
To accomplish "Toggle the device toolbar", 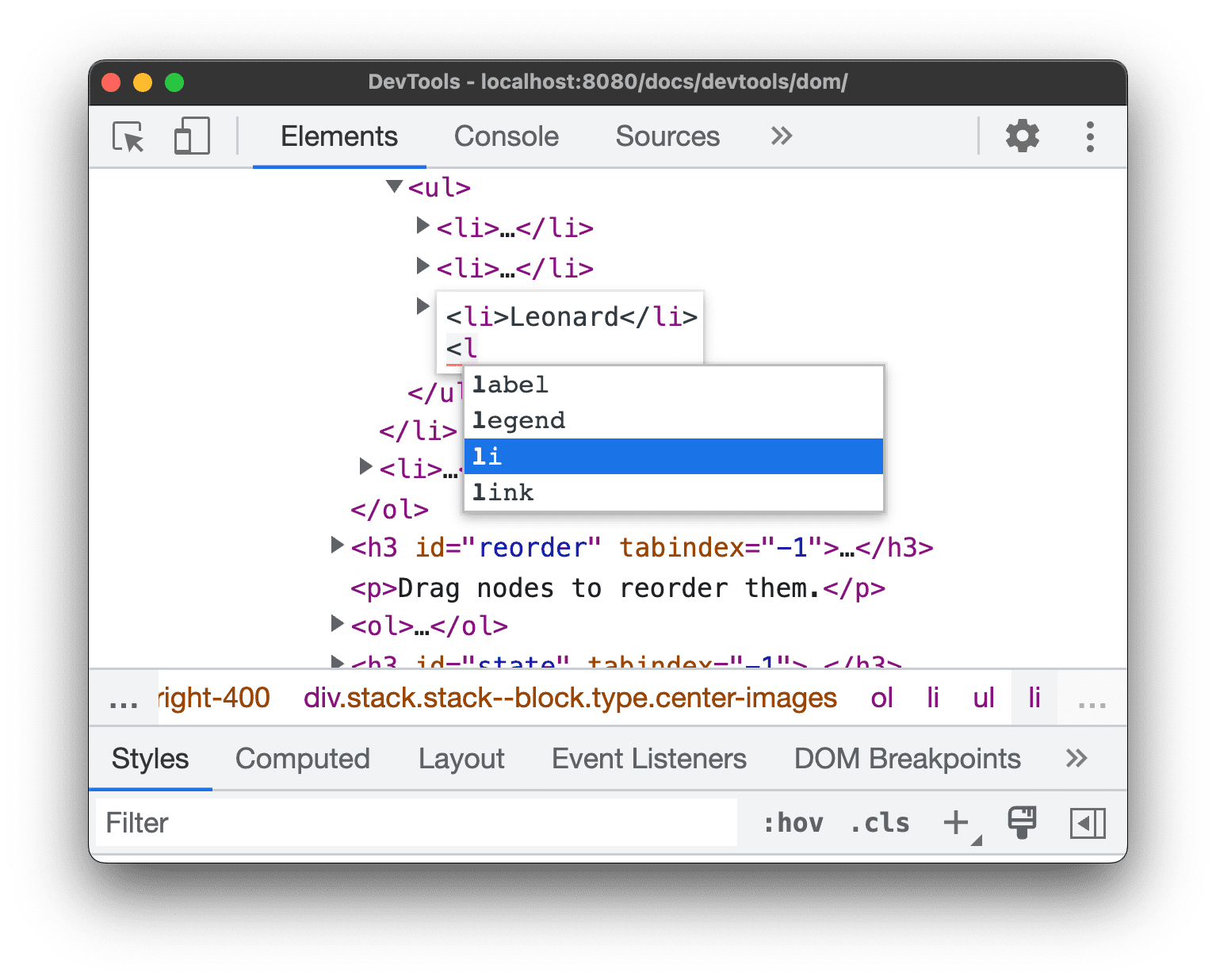I will click(191, 136).
